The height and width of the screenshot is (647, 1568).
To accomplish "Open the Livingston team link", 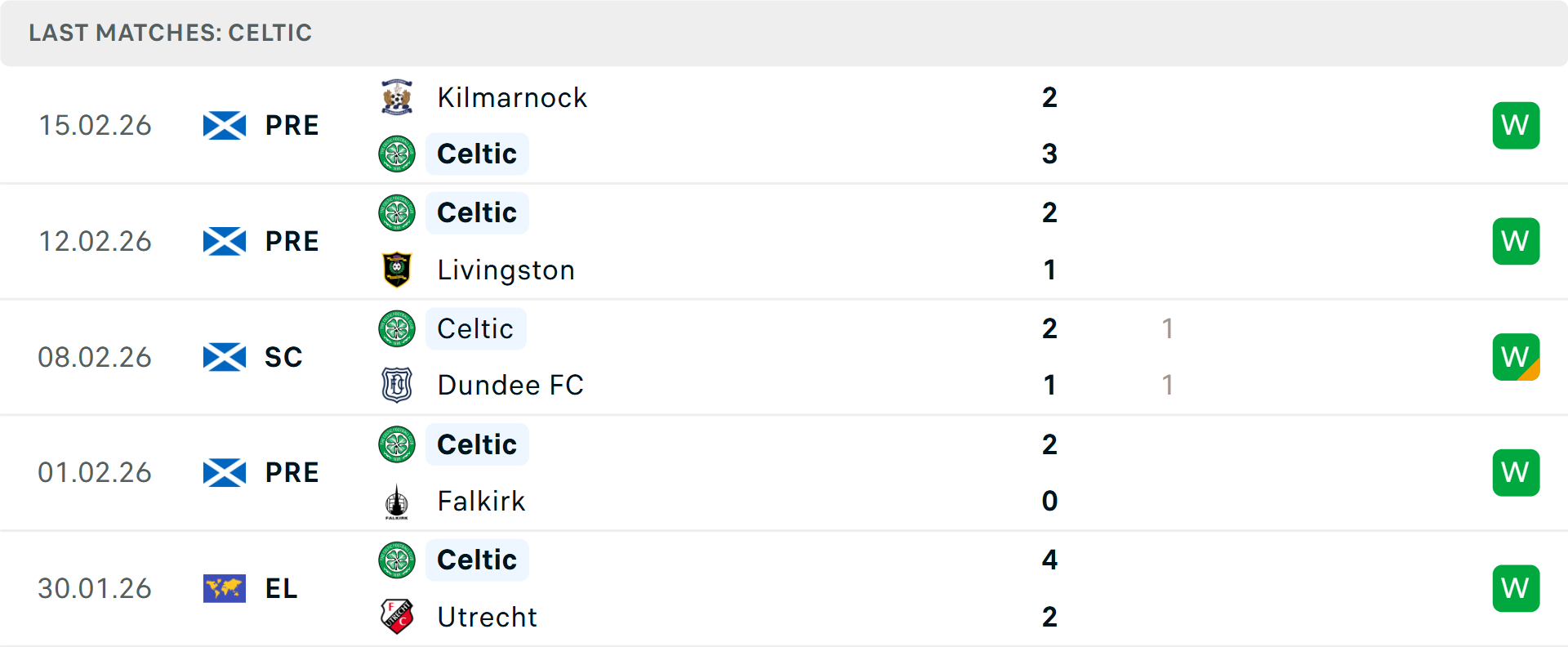I will click(506, 270).
